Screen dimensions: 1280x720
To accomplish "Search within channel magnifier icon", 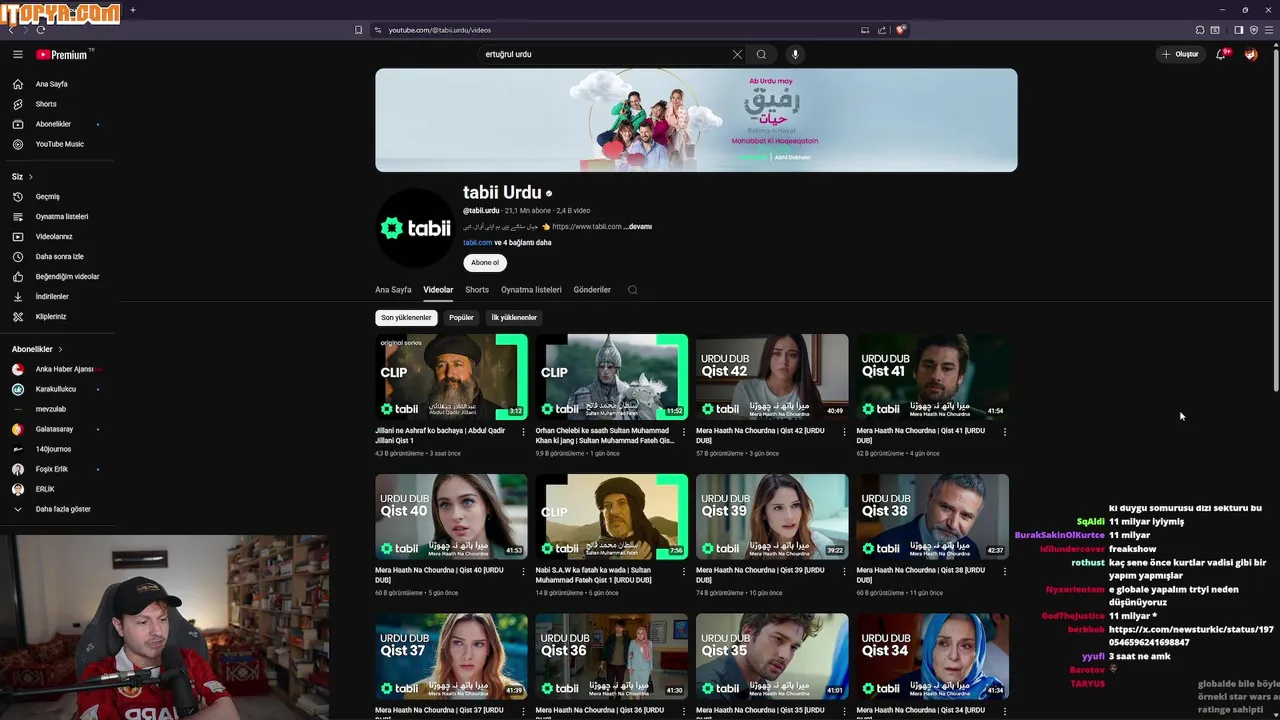I will point(633,290).
